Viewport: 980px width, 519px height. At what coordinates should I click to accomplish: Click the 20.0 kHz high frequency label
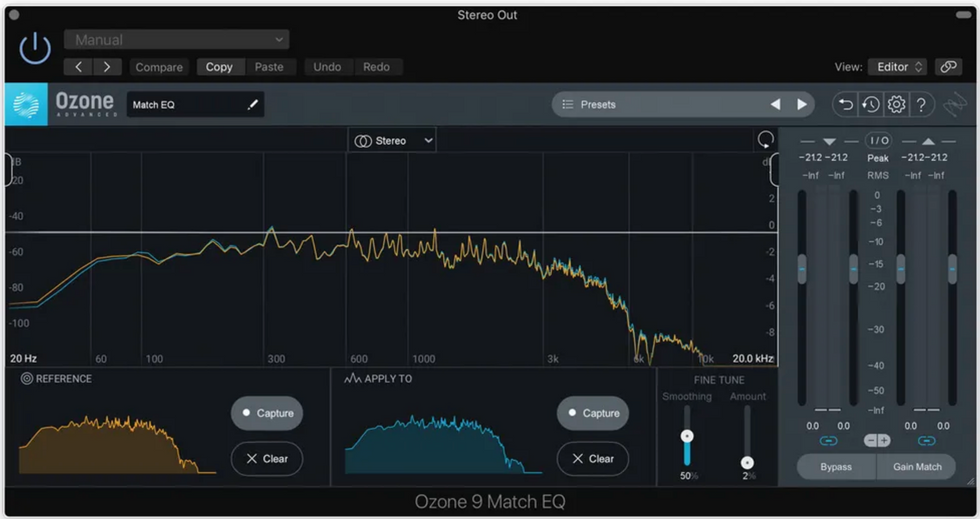click(x=752, y=358)
